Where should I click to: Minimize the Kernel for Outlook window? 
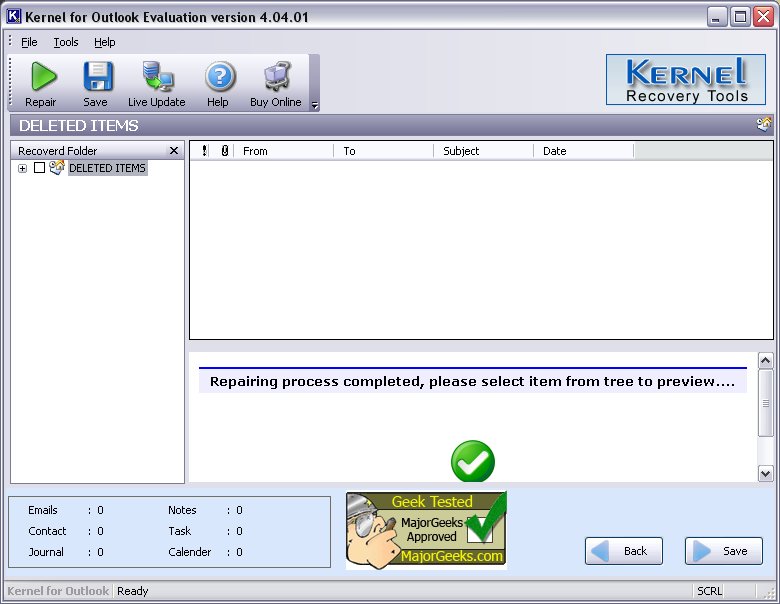(716, 17)
